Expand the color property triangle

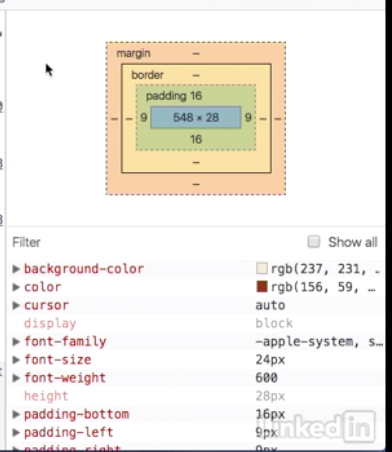(16, 287)
